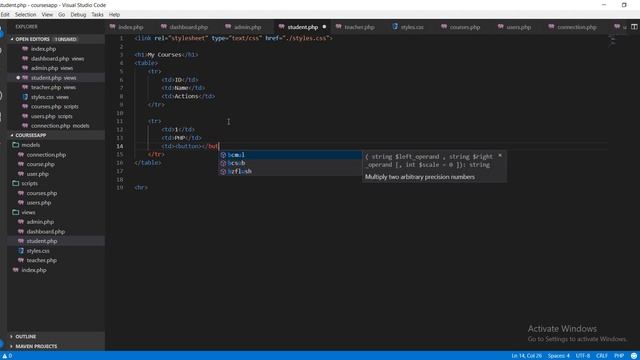Open connection.php under models folder
Screen dimensions: 640x360
[46, 155]
